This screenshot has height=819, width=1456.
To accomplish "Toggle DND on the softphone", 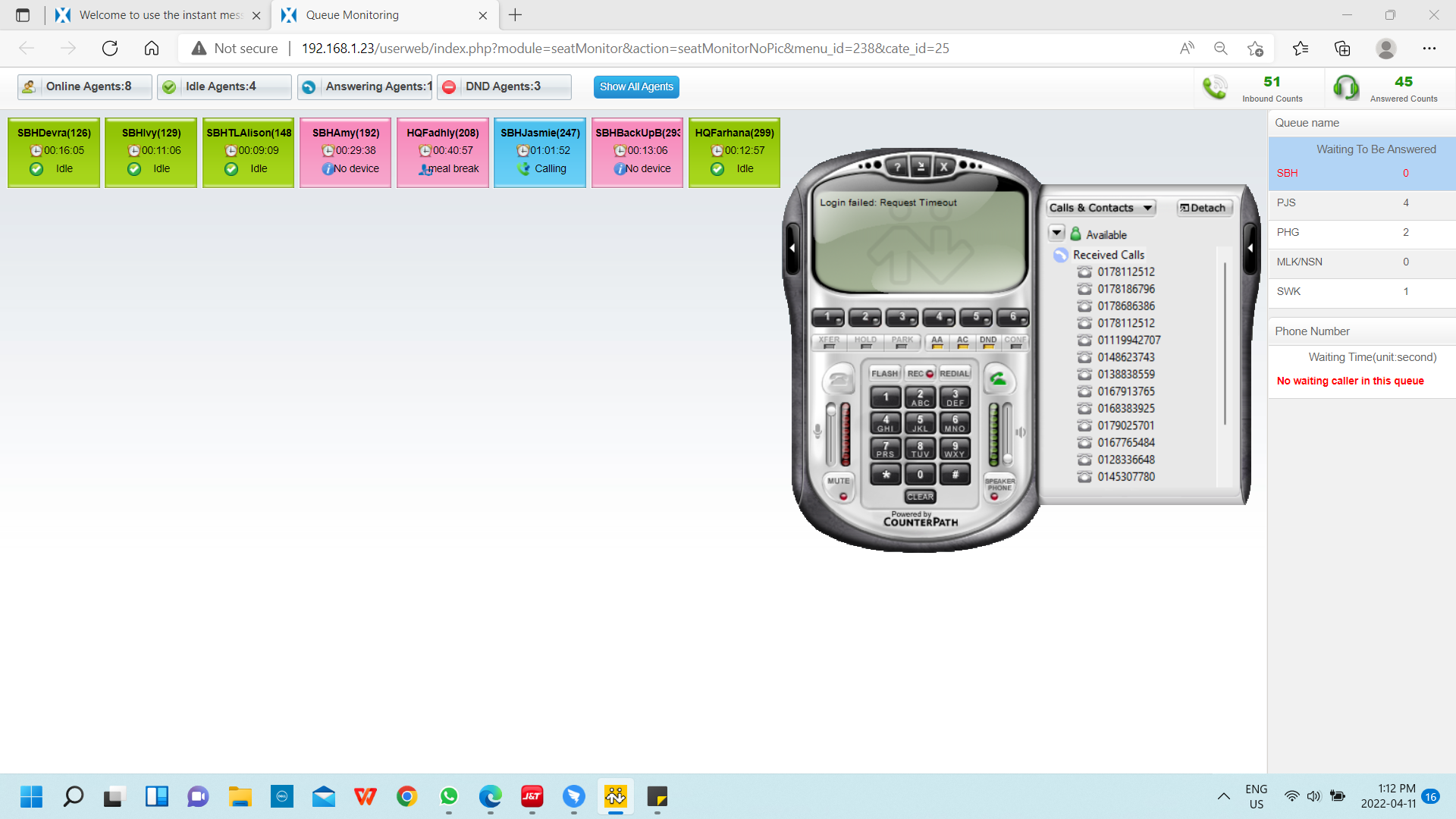I will (987, 342).
